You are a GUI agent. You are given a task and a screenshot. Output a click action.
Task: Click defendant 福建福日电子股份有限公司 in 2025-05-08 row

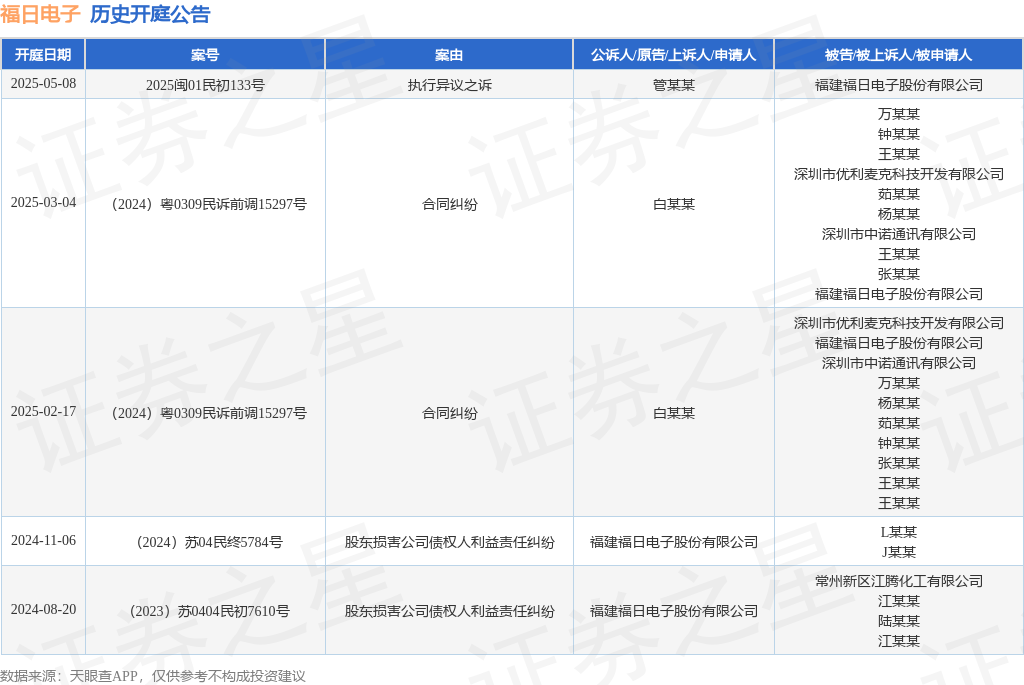coord(899,86)
